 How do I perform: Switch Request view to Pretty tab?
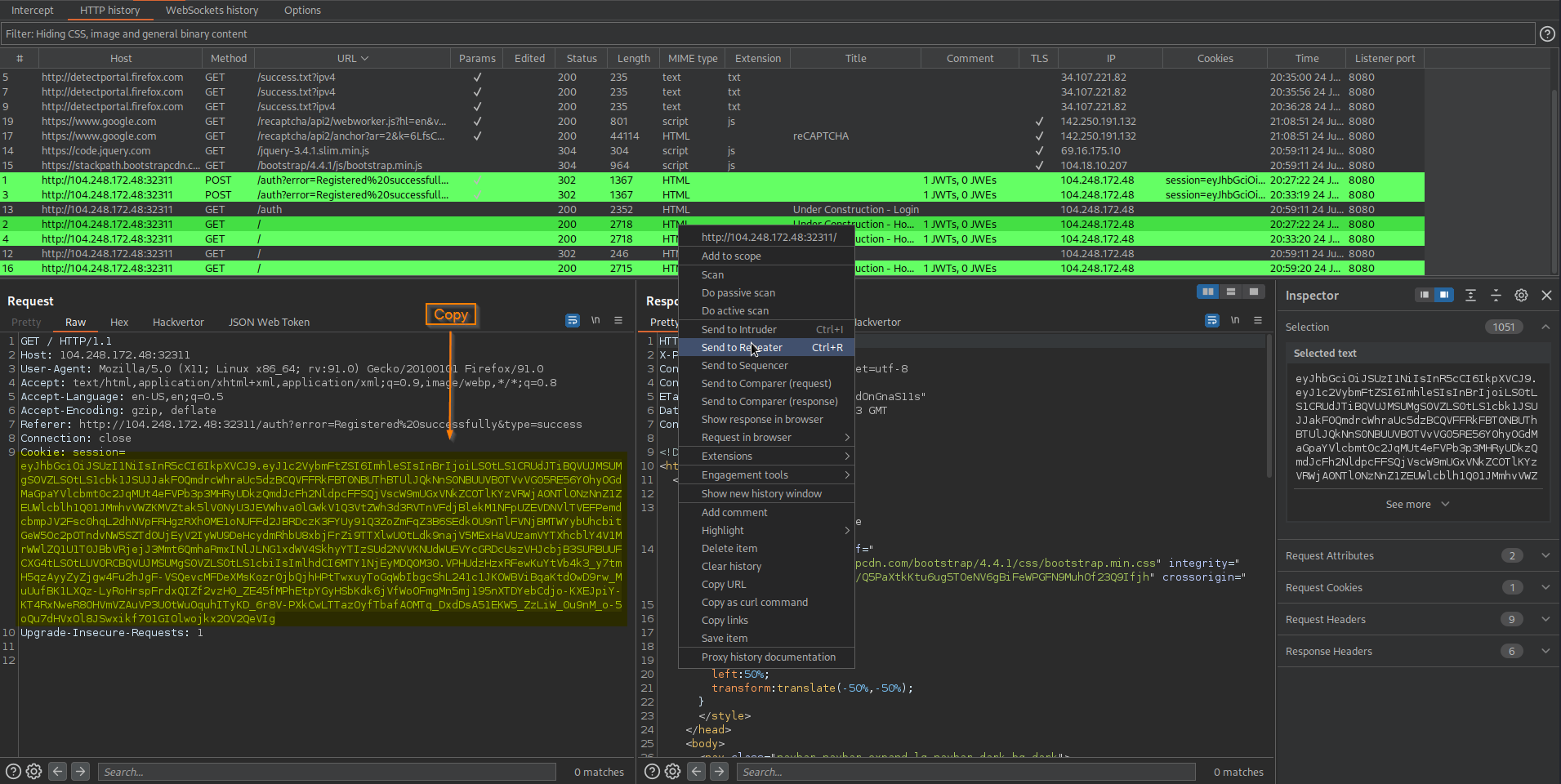26,322
